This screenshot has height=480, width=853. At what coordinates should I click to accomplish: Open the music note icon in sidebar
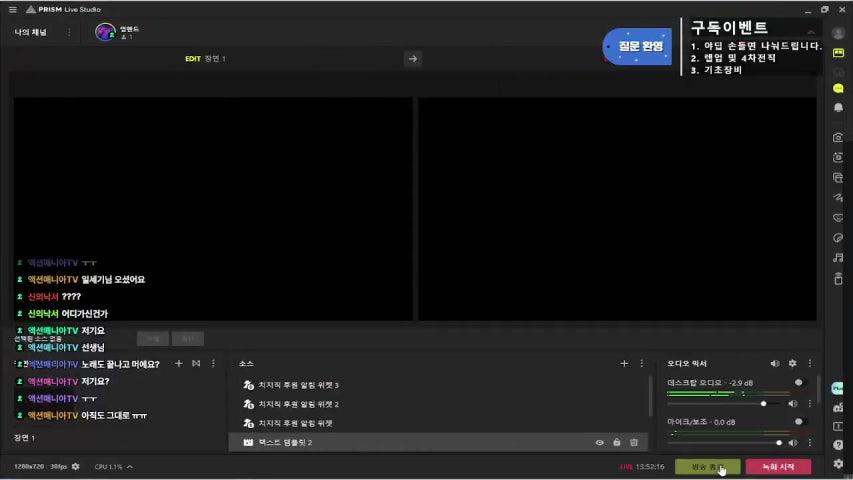(838, 257)
